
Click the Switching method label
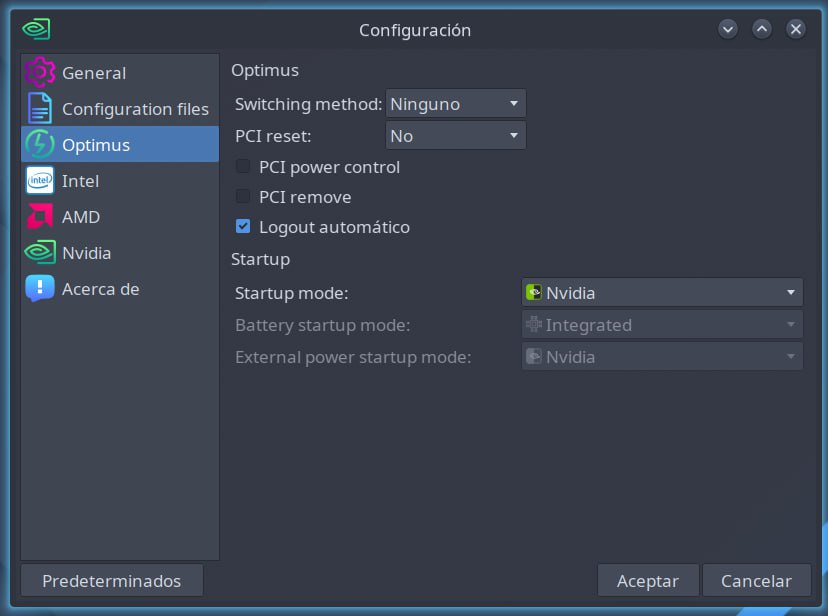[x=308, y=104]
